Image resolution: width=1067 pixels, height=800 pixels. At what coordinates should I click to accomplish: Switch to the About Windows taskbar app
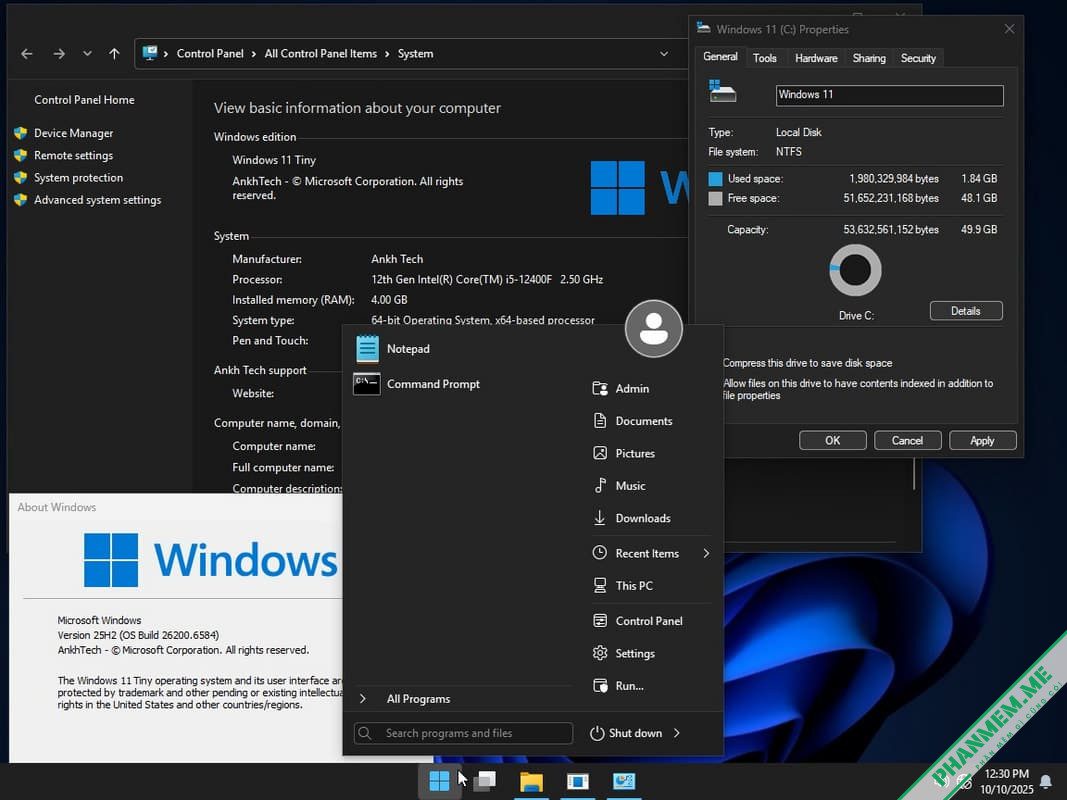577,782
